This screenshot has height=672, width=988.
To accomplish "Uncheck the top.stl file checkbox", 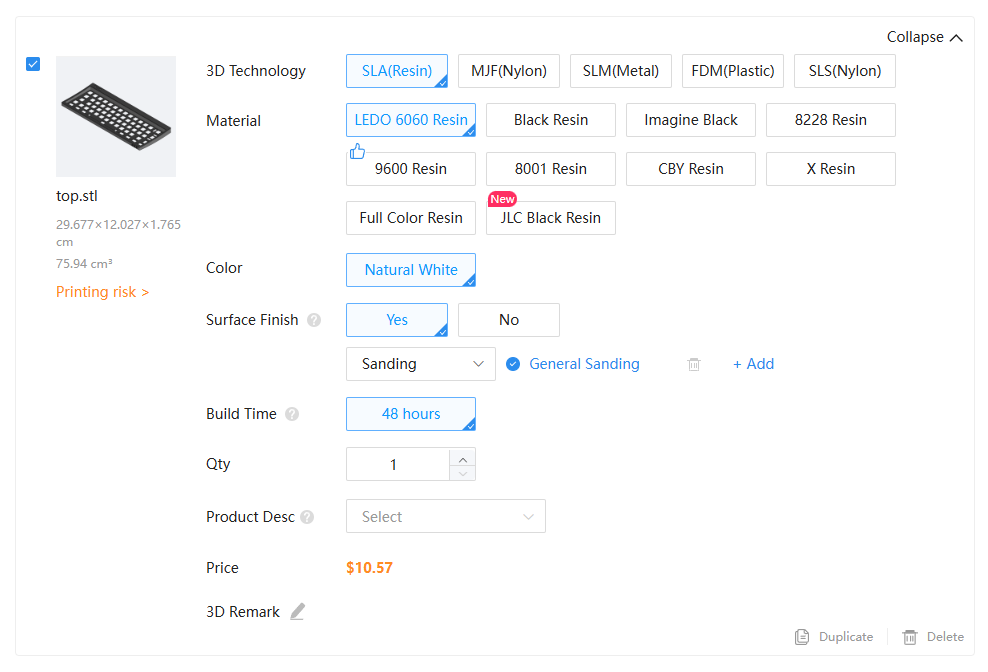I will click(33, 64).
